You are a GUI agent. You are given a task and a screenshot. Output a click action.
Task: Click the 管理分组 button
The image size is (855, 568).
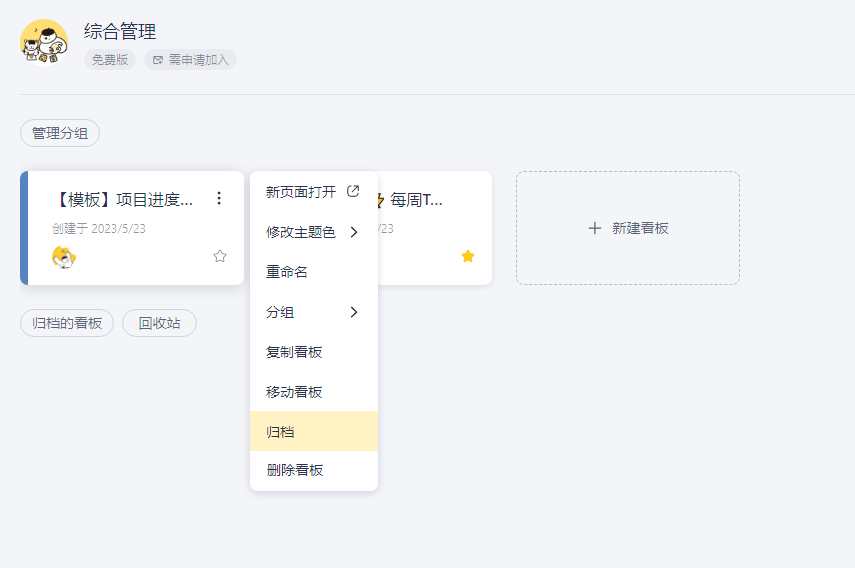[60, 133]
